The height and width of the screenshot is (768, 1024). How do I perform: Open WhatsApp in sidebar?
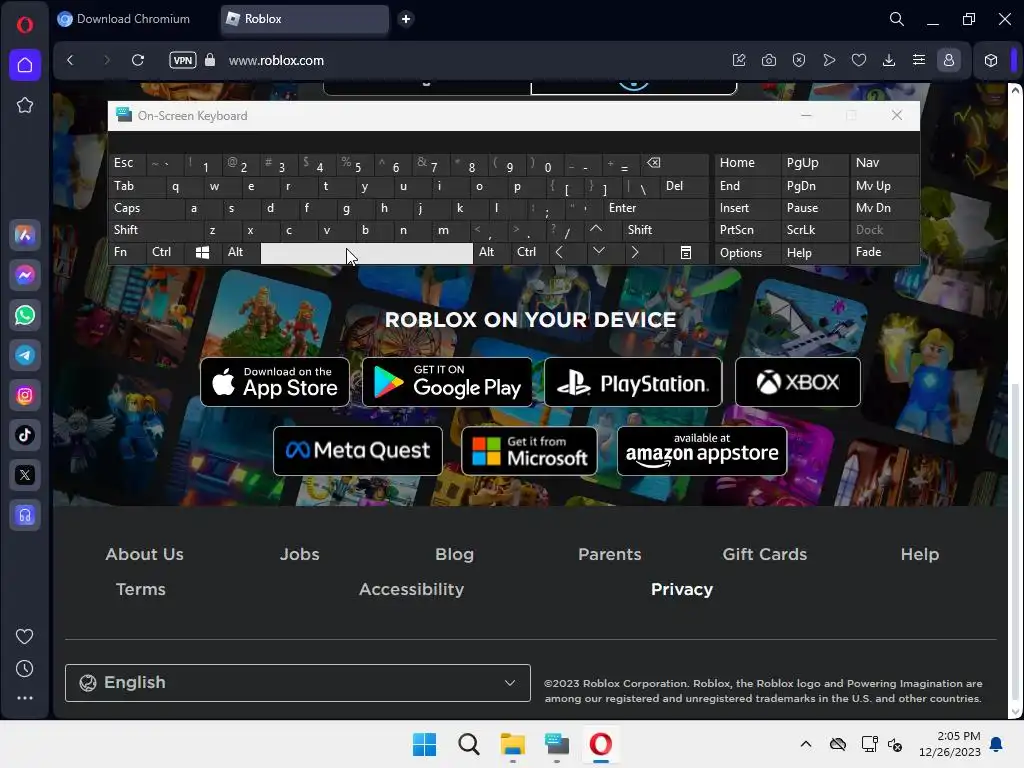pos(25,315)
